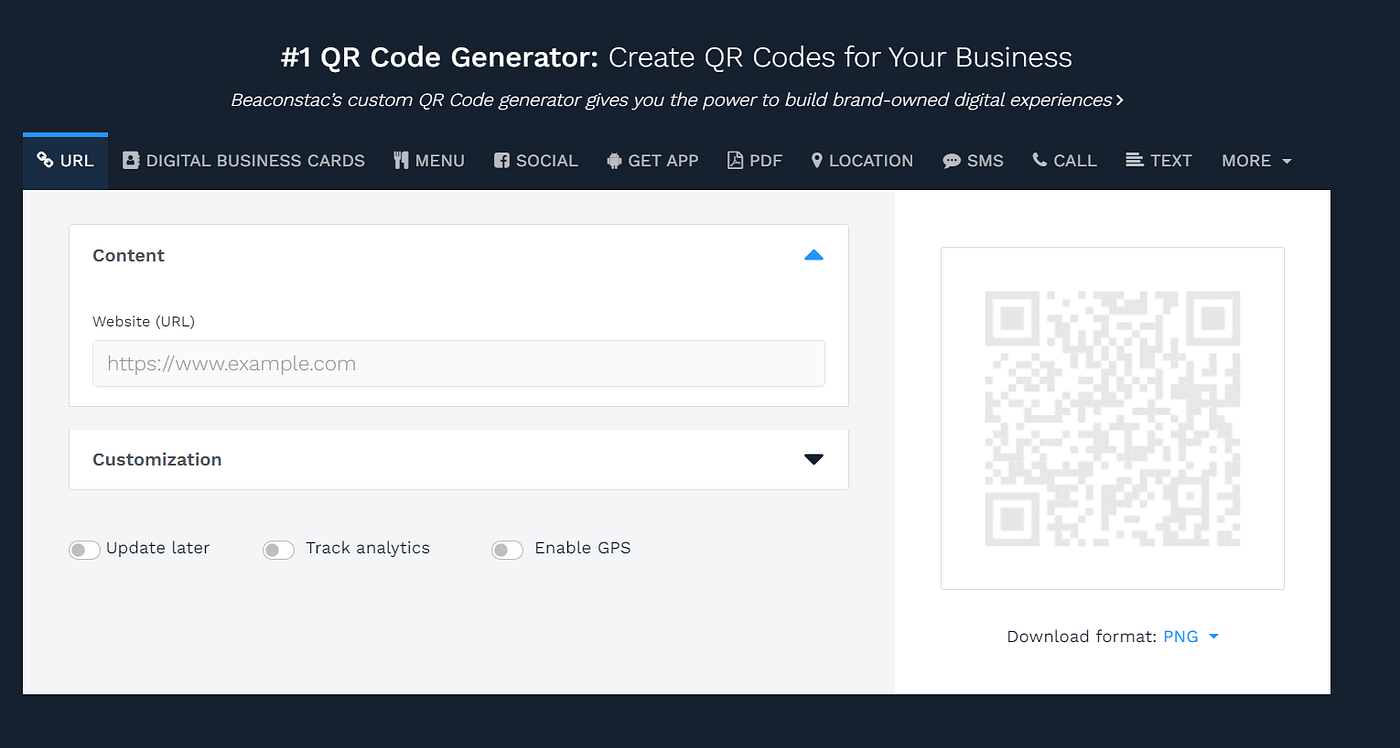Click the business card icon beside DIGITAL BUSINESS CARDS
This screenshot has width=1400, height=748.
pyautogui.click(x=131, y=160)
